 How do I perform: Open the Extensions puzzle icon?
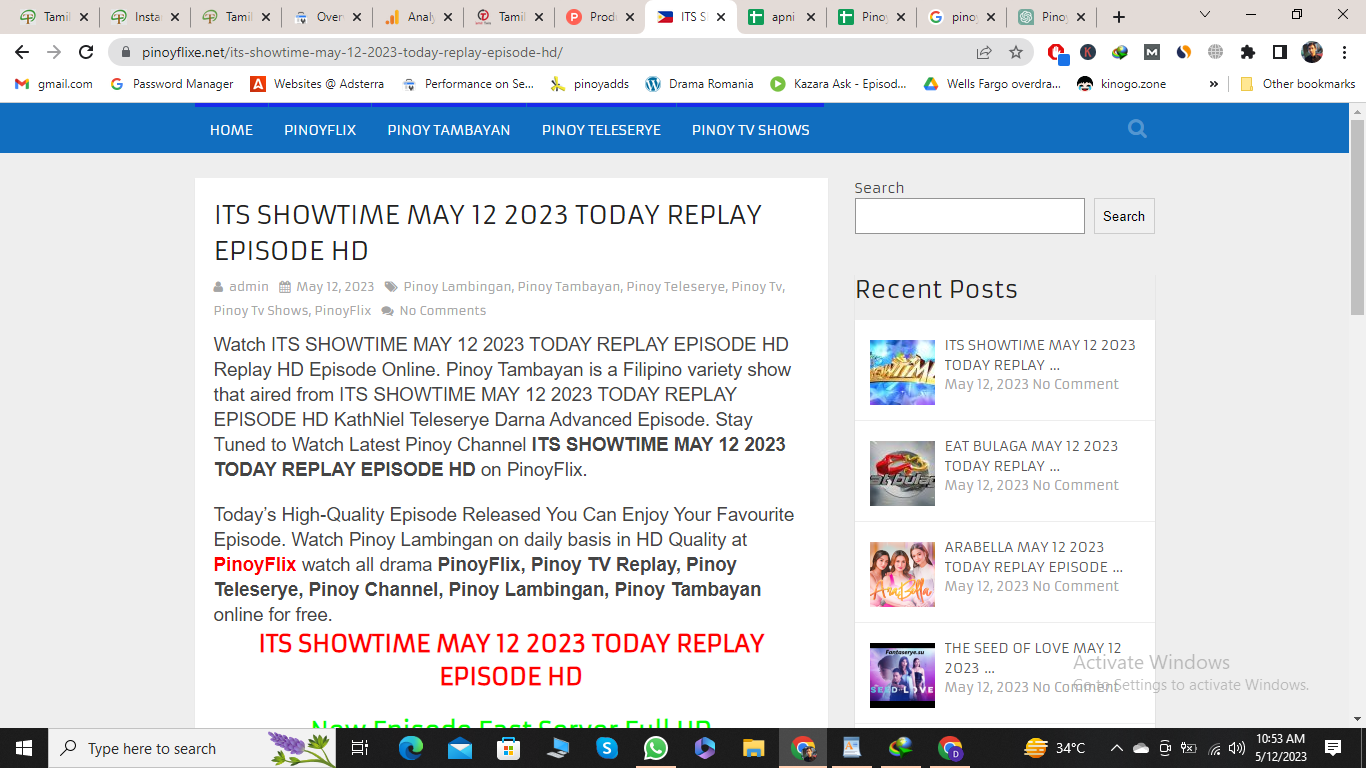coord(1248,50)
